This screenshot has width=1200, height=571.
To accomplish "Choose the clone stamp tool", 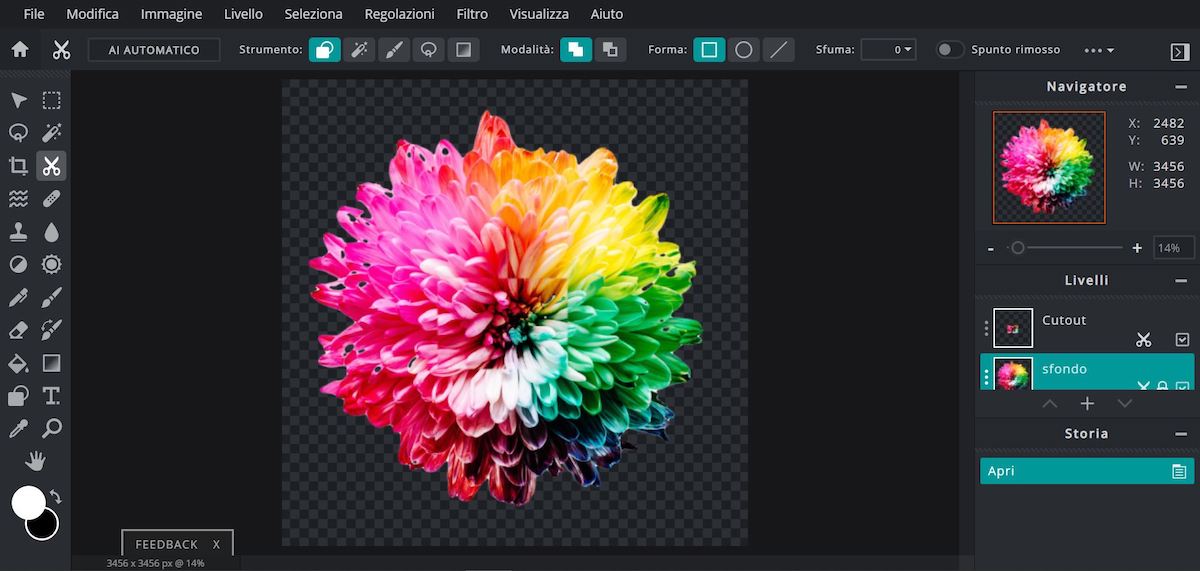I will tap(18, 232).
